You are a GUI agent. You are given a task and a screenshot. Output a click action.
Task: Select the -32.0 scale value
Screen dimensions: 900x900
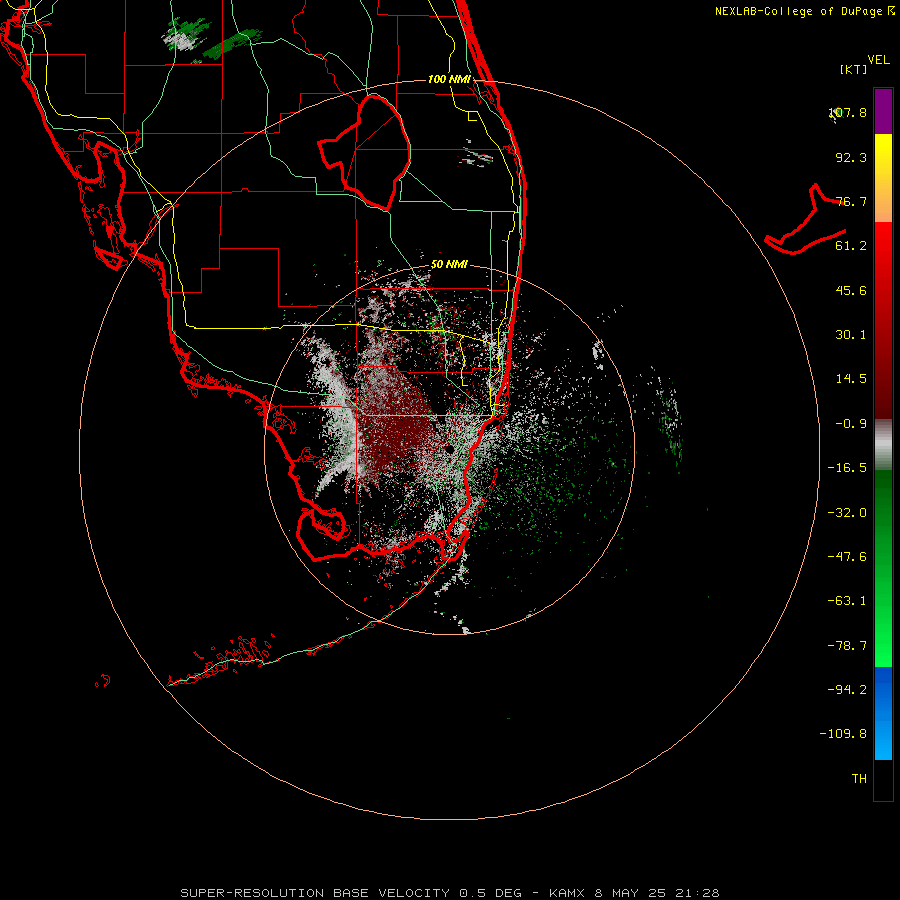[847, 513]
